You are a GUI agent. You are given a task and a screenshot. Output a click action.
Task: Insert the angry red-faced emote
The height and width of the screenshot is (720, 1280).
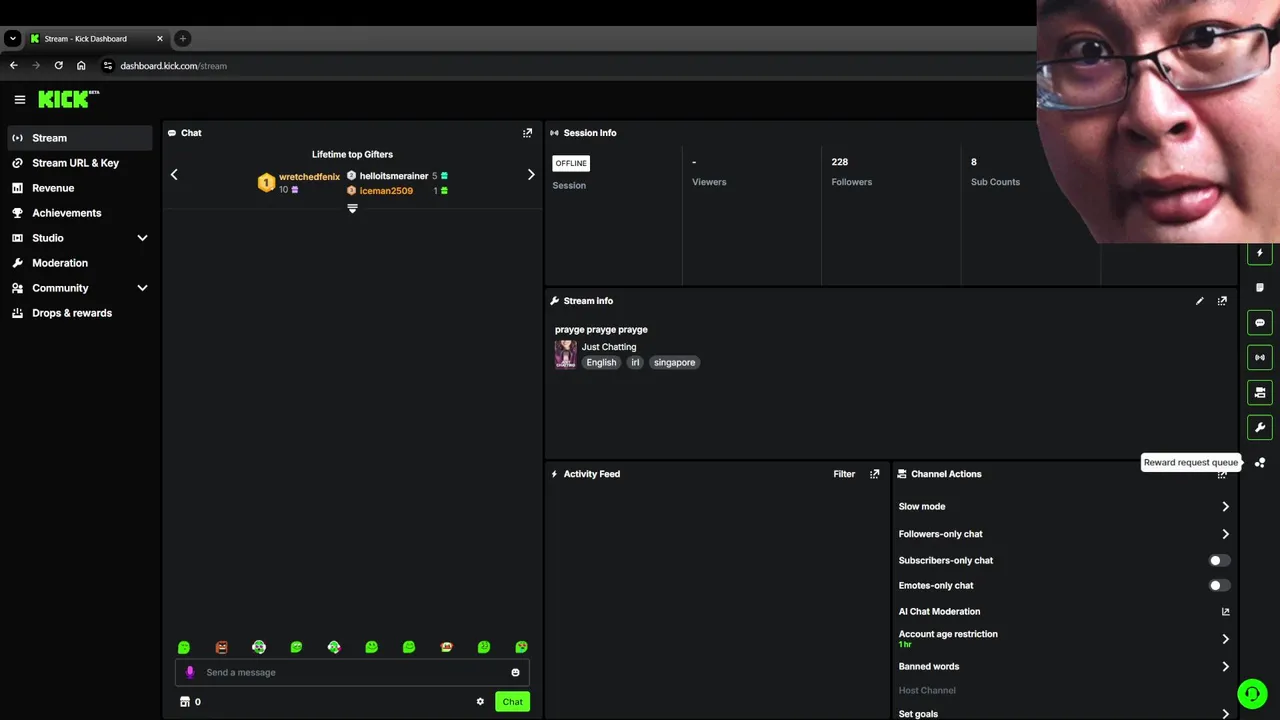pyautogui.click(x=221, y=647)
